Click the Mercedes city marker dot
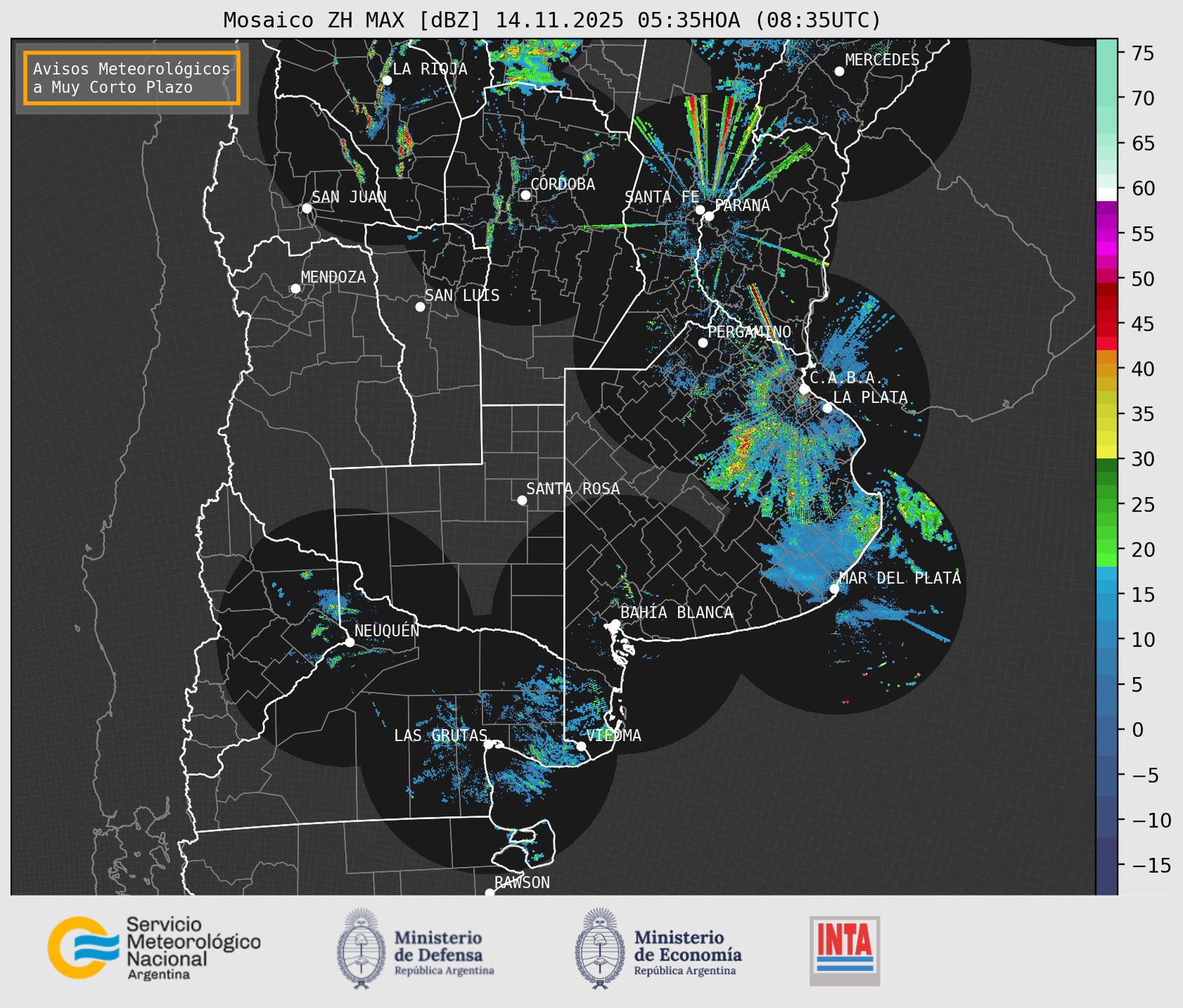The height and width of the screenshot is (1008, 1183). coord(839,71)
